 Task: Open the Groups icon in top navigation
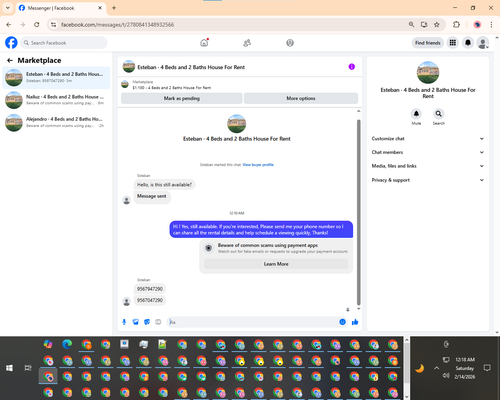coord(290,43)
